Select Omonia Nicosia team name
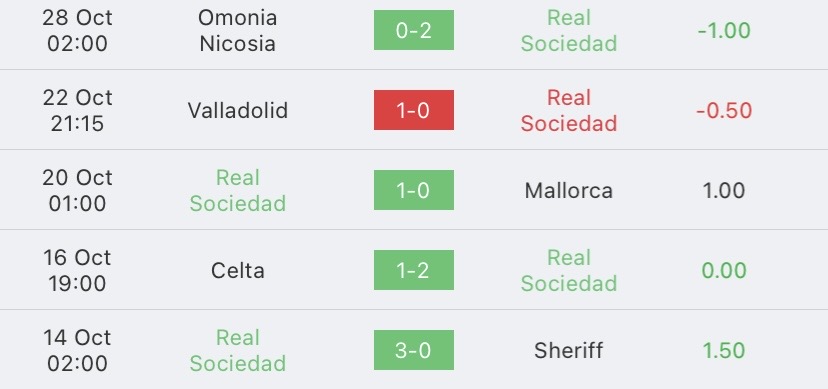The height and width of the screenshot is (389, 828). click(238, 30)
